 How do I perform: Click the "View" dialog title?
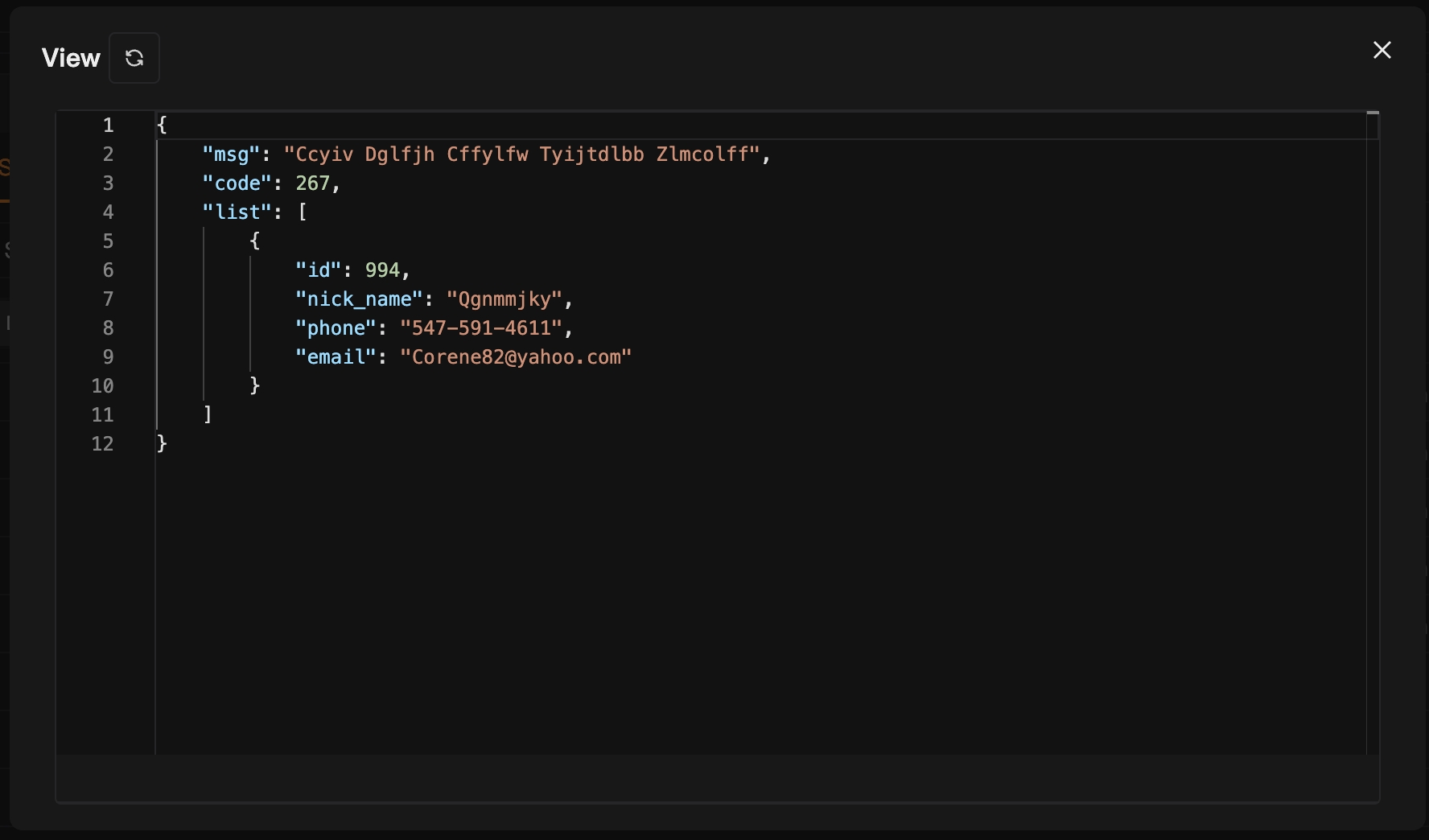(x=71, y=58)
